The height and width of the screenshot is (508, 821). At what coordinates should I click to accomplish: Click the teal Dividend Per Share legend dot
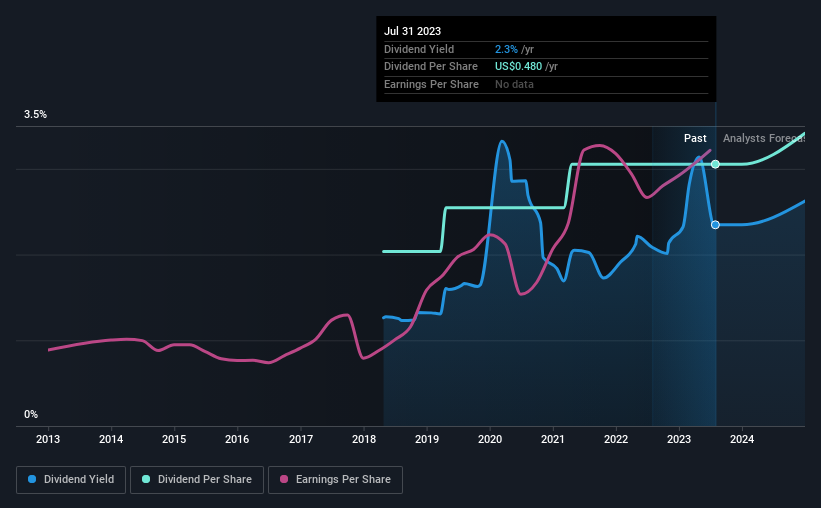[x=146, y=479]
